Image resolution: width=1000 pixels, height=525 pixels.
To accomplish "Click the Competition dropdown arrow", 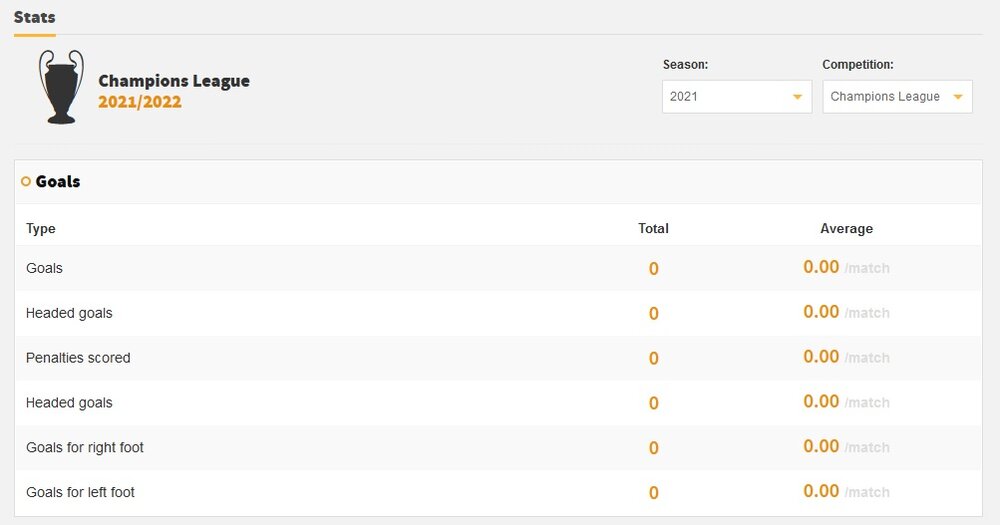I will [x=957, y=97].
